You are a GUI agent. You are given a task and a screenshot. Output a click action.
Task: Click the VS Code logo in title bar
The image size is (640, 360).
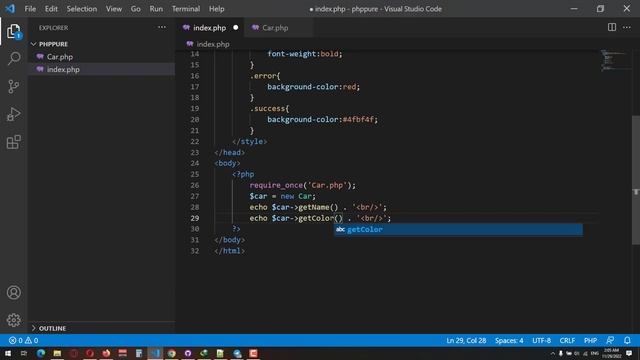click(10, 9)
